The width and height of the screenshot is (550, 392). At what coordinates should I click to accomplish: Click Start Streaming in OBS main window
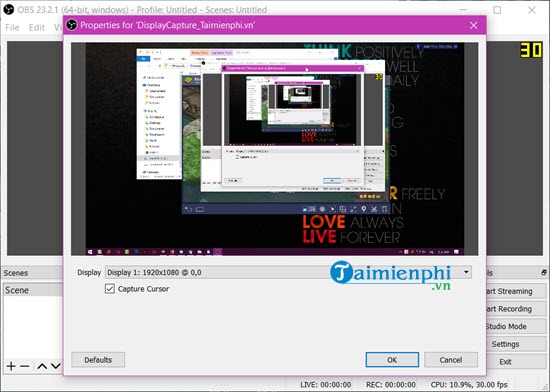coord(515,291)
